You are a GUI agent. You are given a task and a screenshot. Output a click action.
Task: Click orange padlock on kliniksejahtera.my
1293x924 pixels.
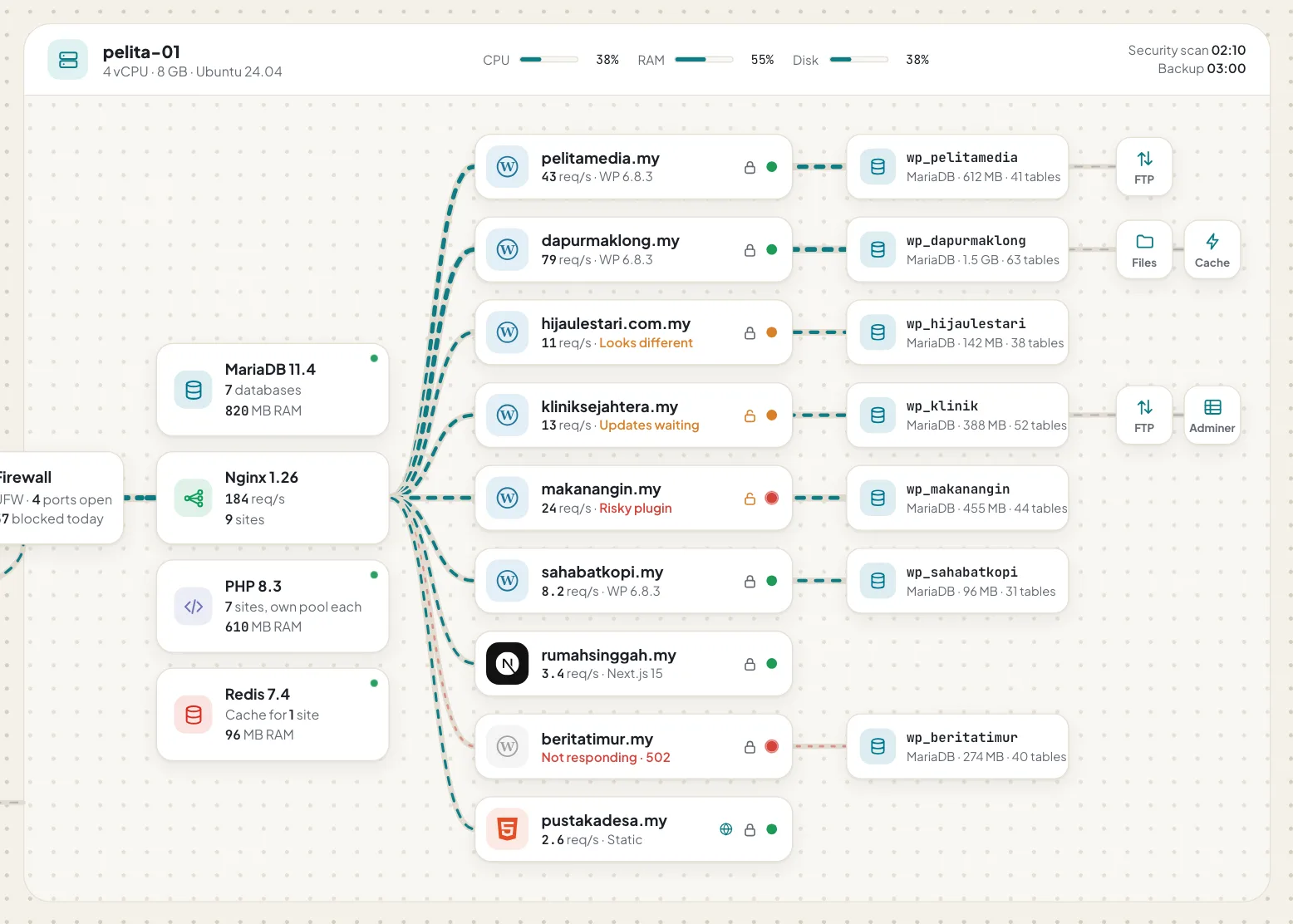pos(750,415)
